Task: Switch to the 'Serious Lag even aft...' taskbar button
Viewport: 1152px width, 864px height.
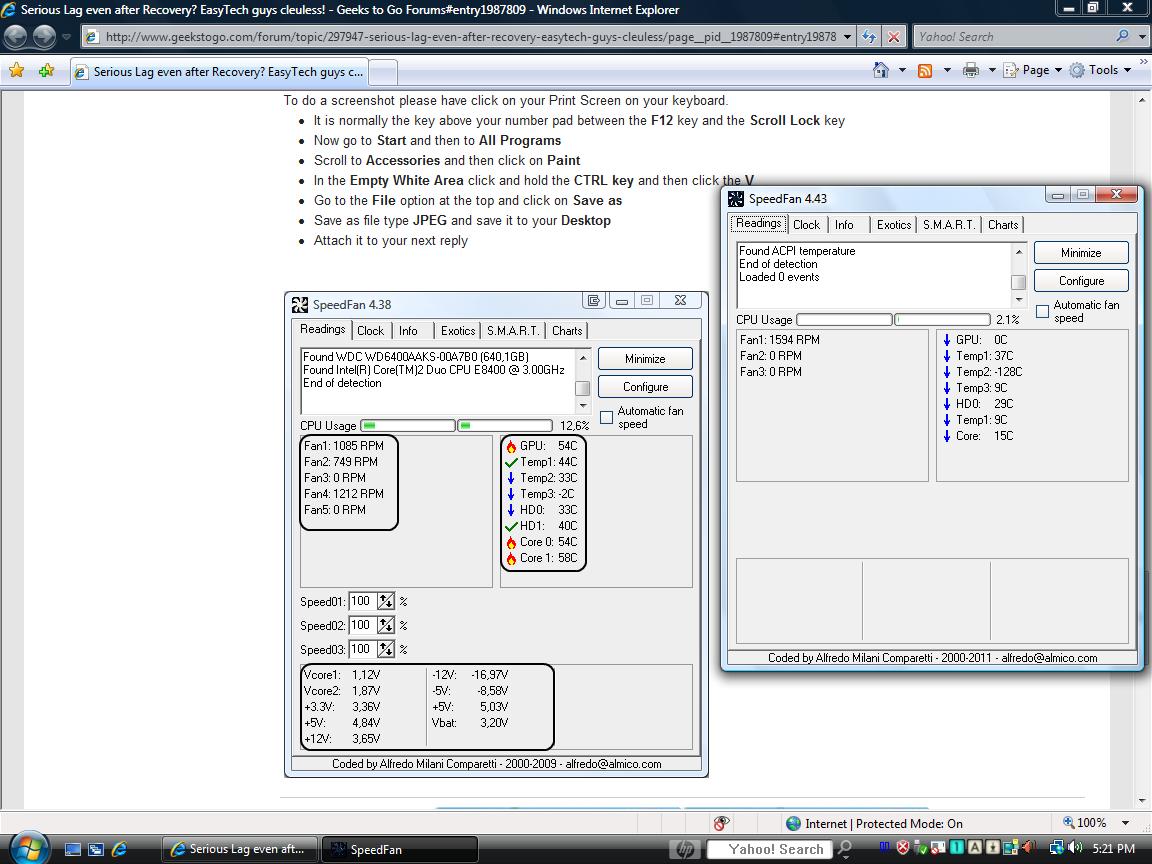Action: click(x=240, y=849)
